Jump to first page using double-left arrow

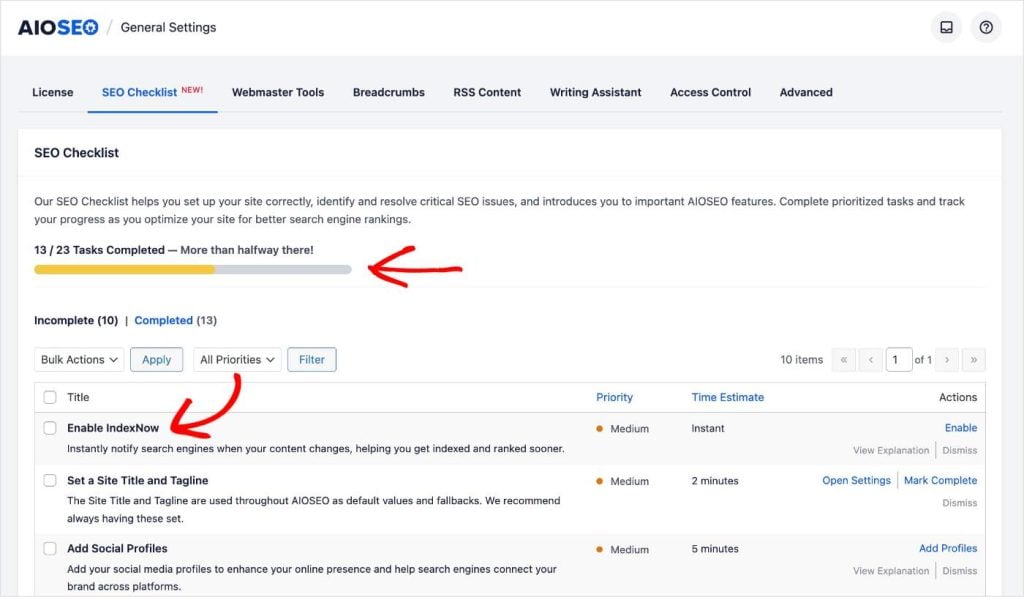844,359
